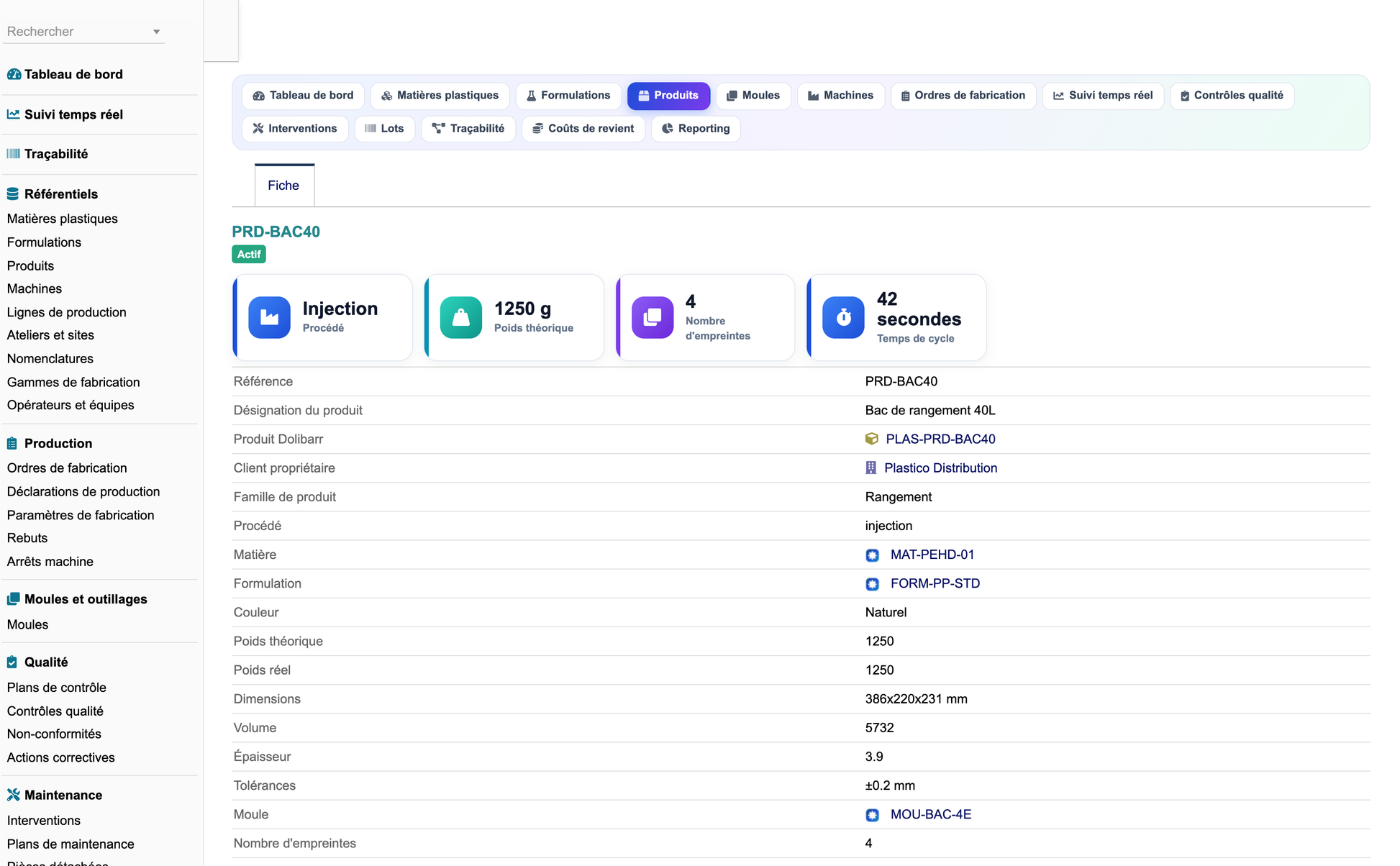Open the Traçabilité top navigation tab
Screen dimensions: 1400x866
pyautogui.click(x=468, y=129)
